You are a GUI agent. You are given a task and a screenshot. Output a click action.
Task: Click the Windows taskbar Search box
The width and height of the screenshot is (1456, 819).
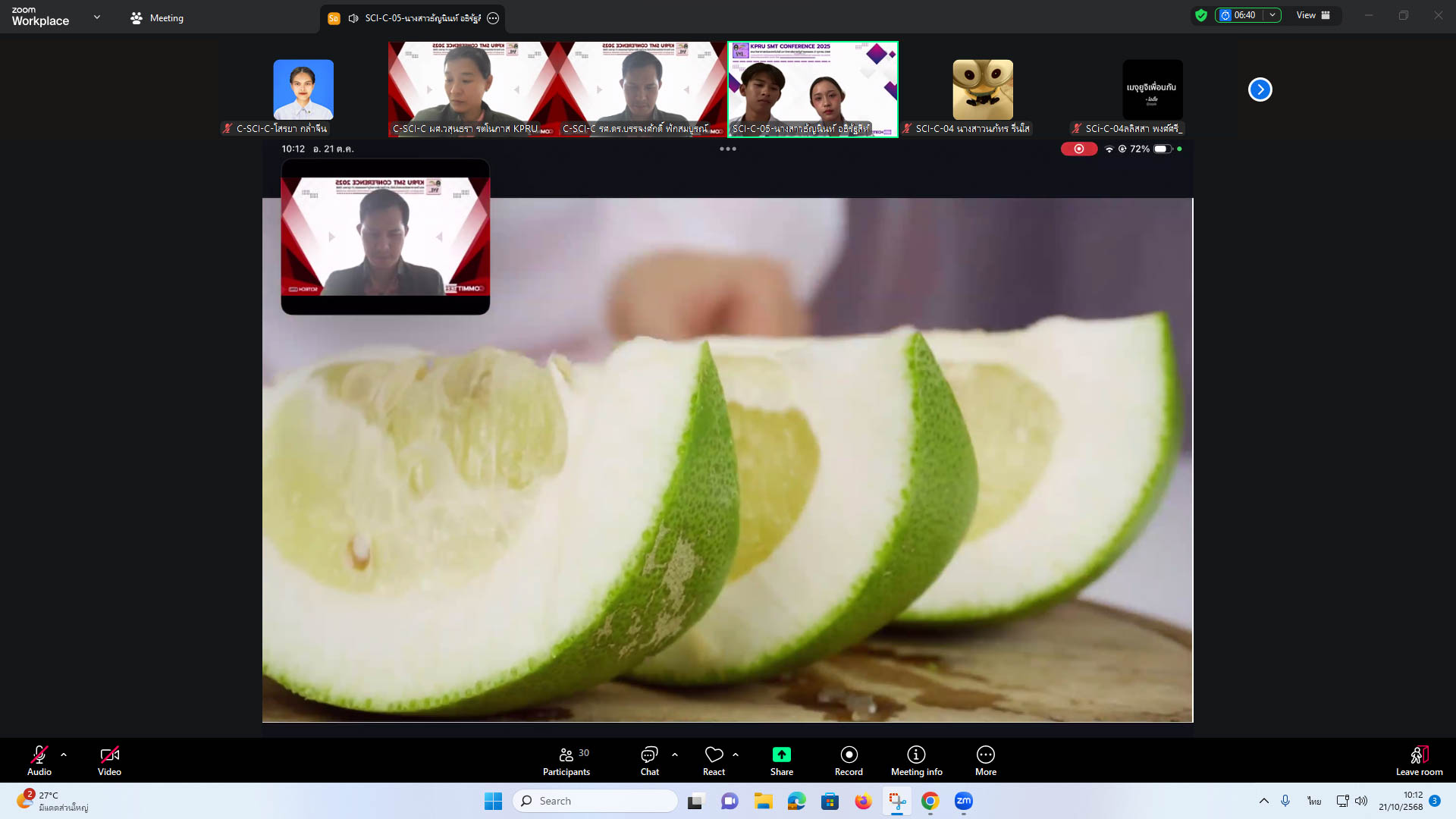[595, 801]
